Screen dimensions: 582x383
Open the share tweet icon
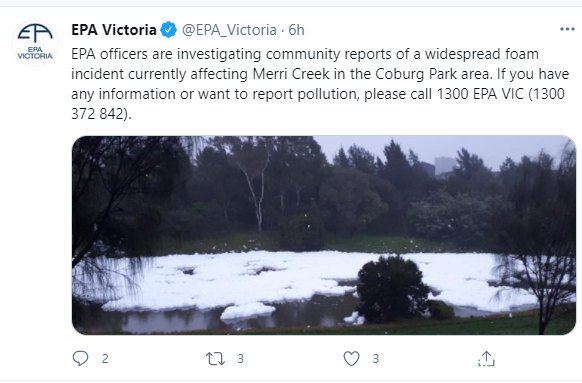[486, 359]
